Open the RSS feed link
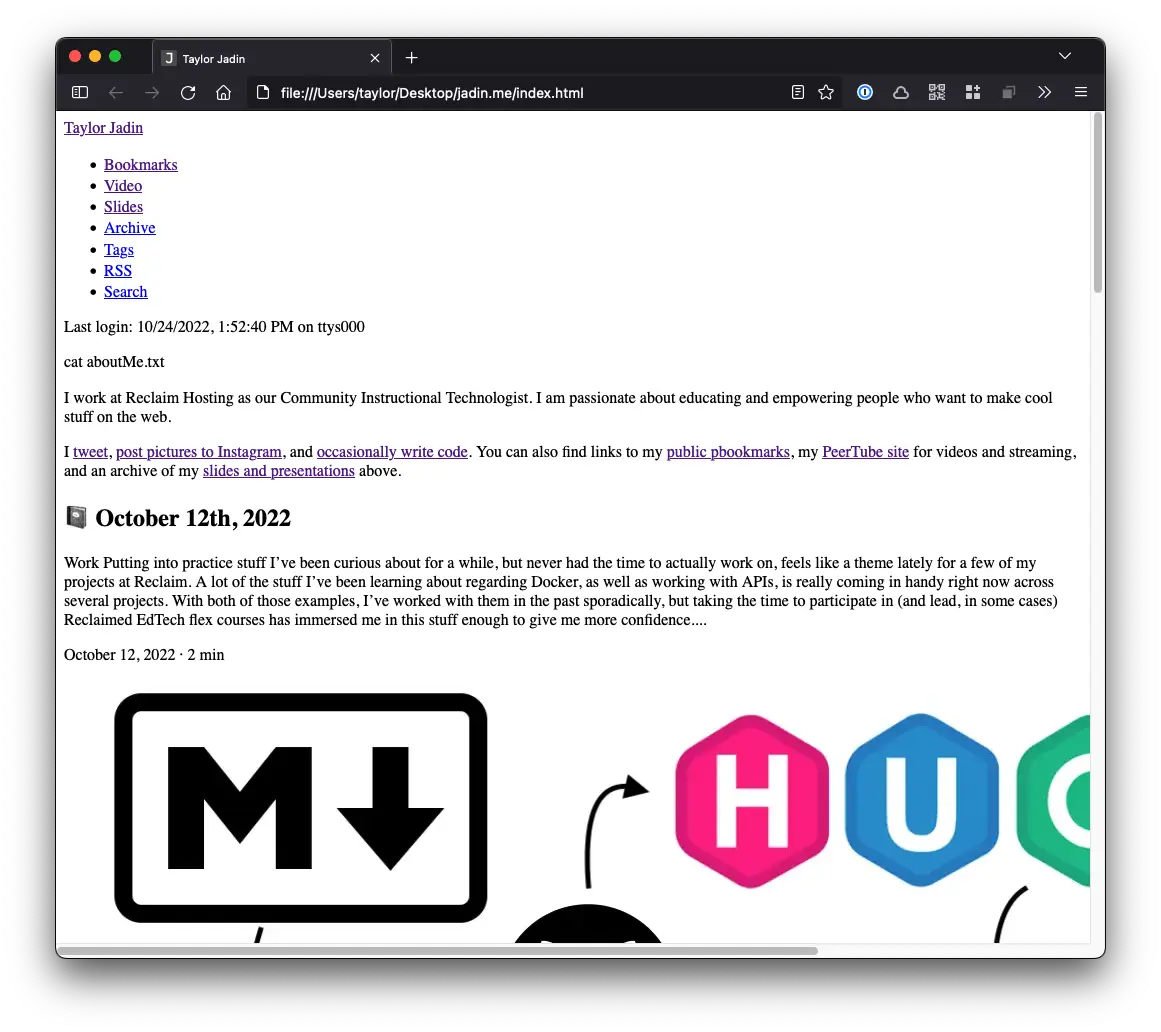This screenshot has height=1032, width=1161. (118, 270)
